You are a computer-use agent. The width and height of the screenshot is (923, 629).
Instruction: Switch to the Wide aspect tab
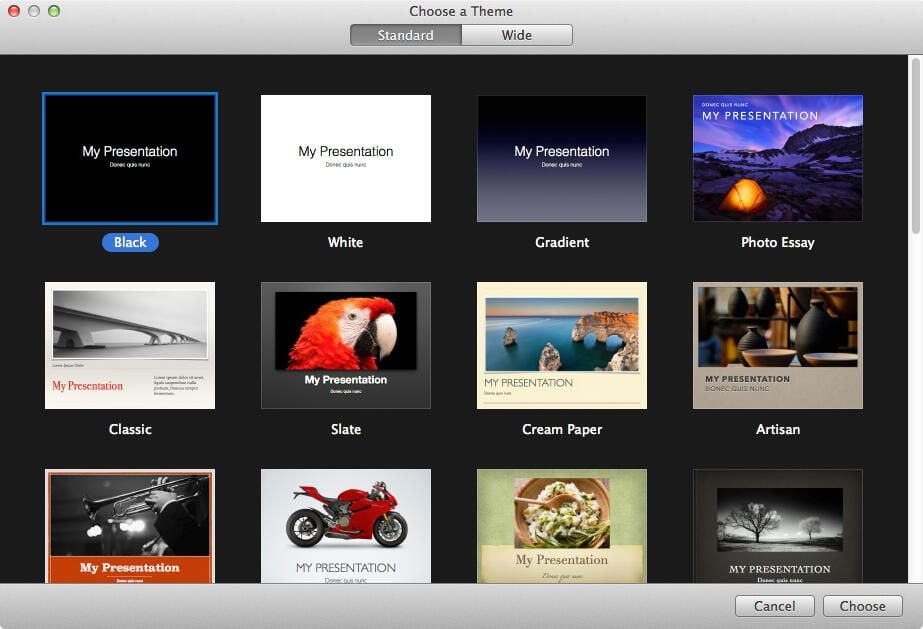[x=517, y=35]
